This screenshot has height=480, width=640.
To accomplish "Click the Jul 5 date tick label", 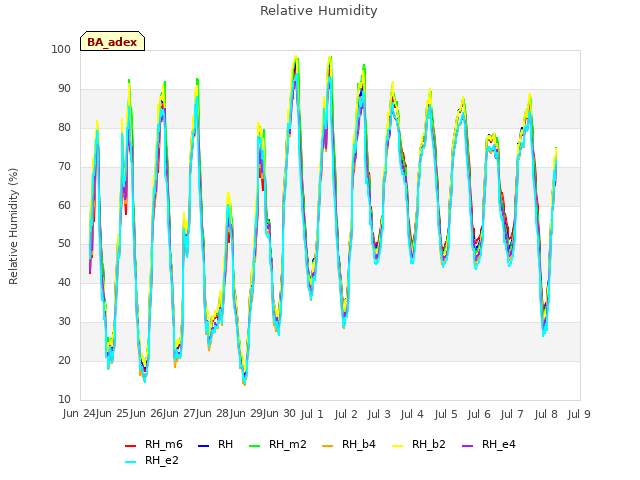I will coord(446,414).
